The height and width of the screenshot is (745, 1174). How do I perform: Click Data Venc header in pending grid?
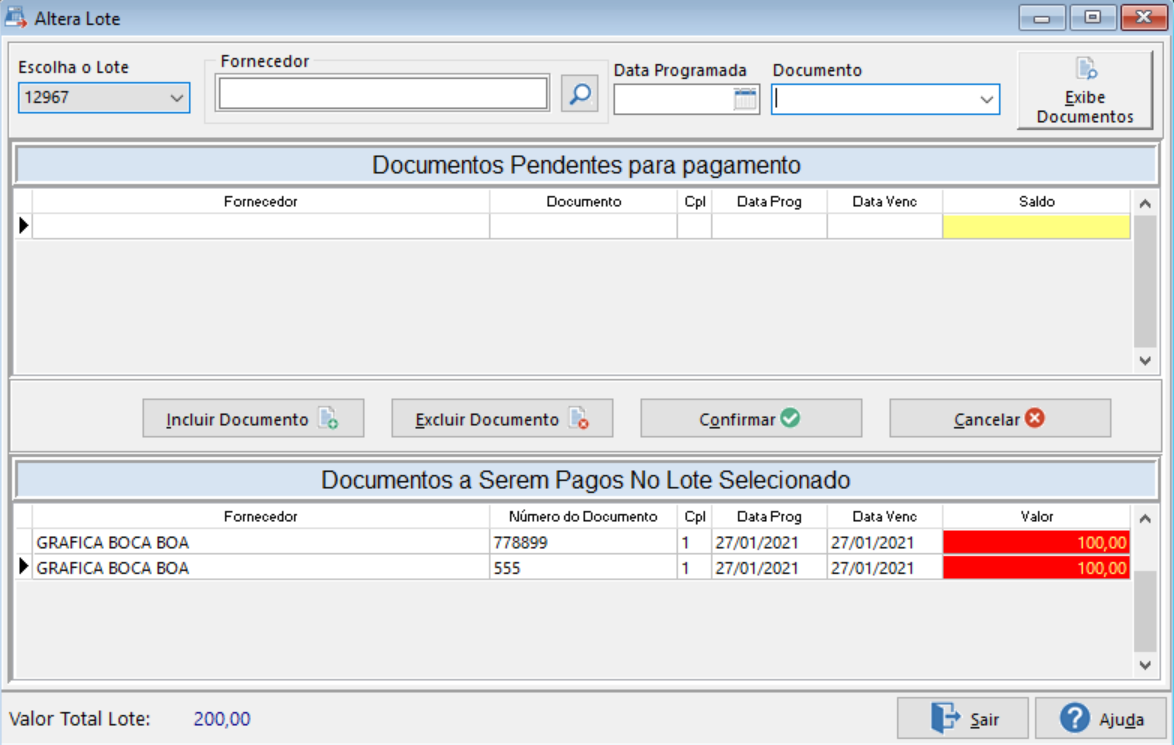(884, 201)
